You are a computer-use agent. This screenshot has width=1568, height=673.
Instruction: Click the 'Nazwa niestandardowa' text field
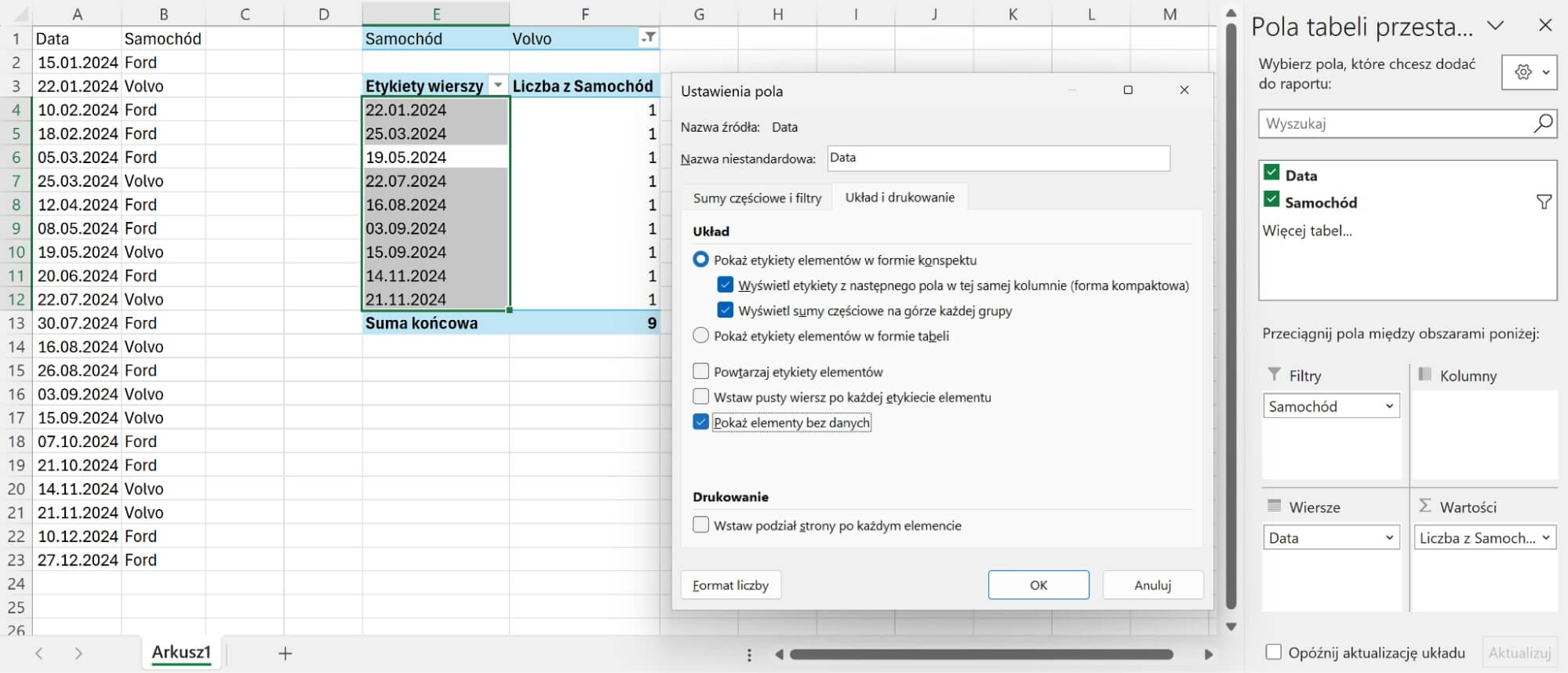[998, 158]
